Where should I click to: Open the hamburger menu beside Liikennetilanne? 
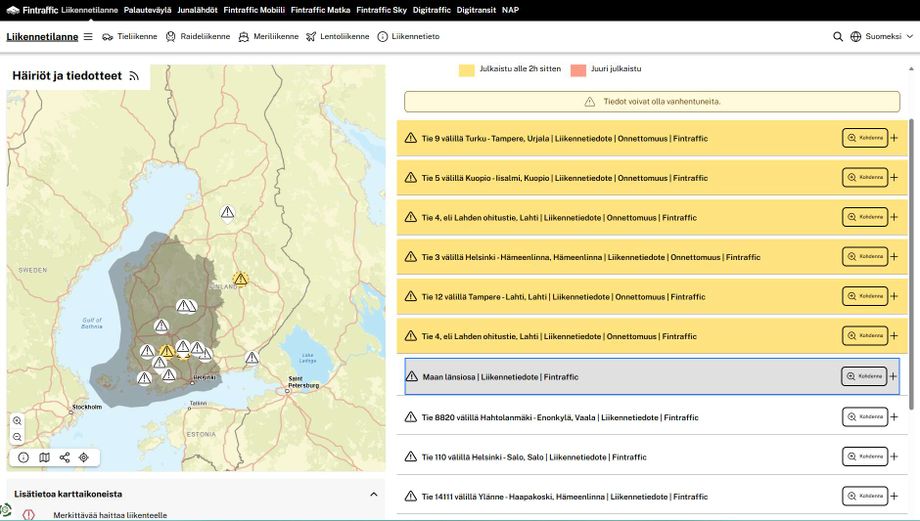point(88,36)
